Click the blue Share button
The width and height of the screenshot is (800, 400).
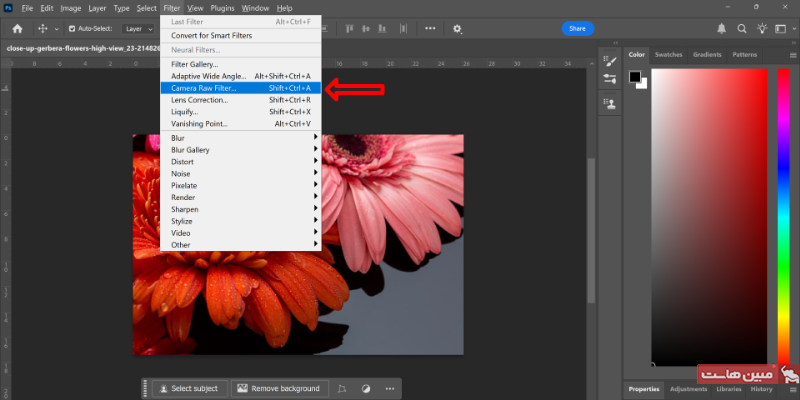(x=577, y=29)
